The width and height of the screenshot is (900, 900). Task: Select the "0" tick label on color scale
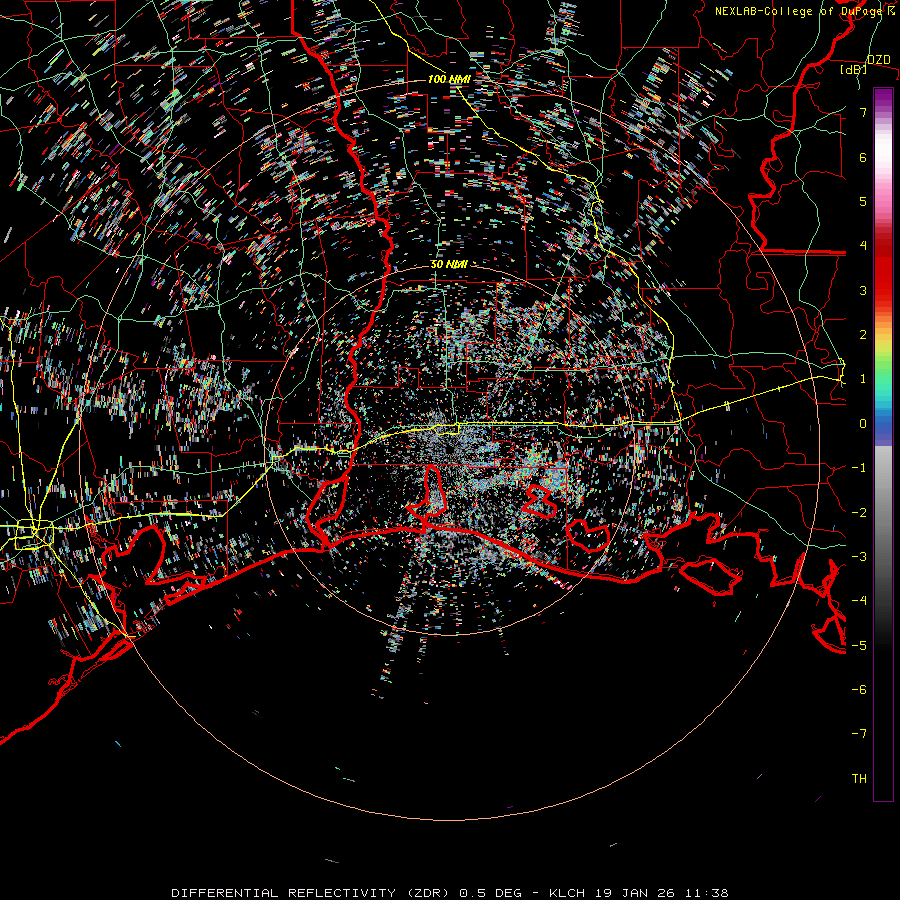coord(863,424)
